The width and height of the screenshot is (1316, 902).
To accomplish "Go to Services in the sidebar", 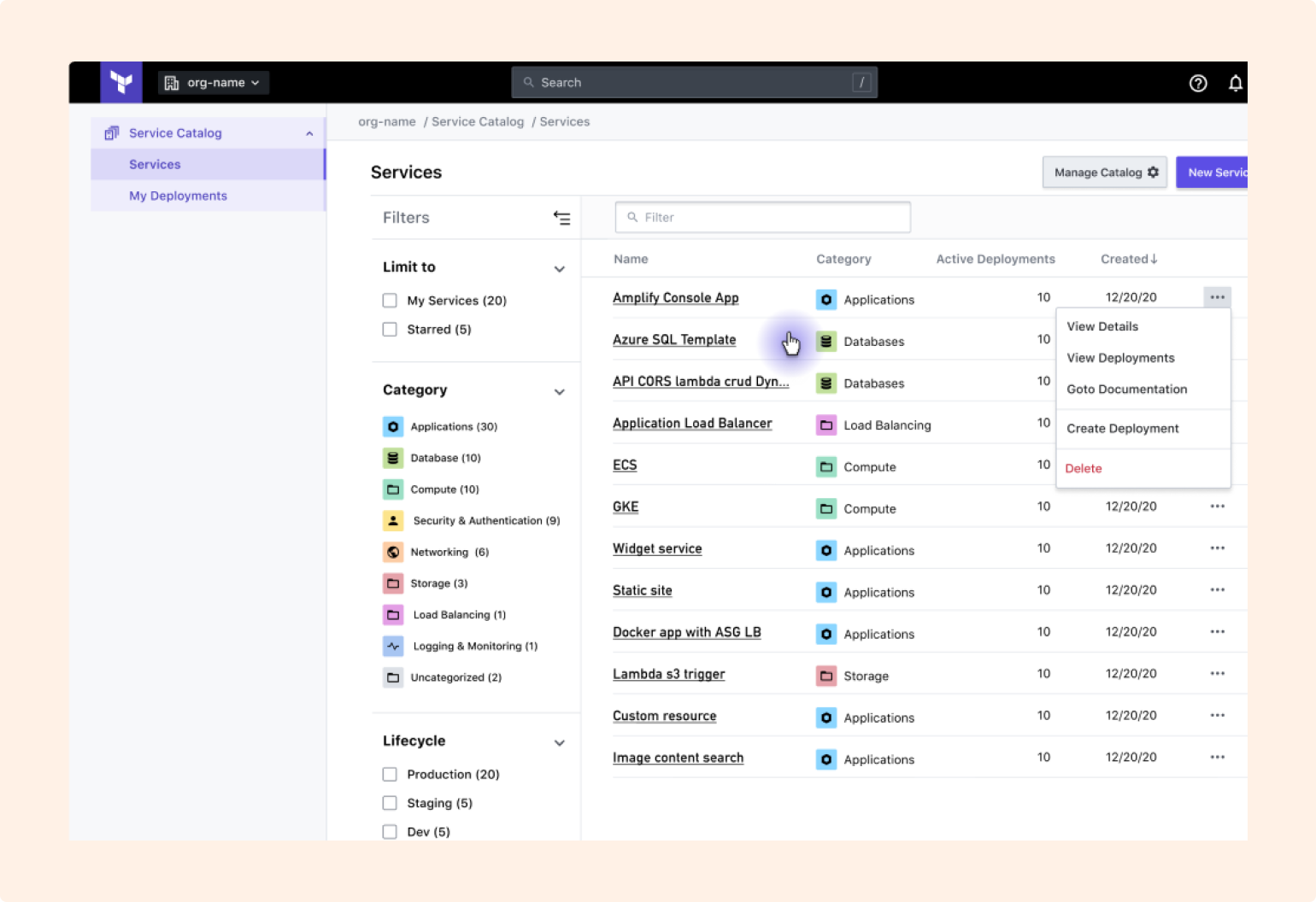I will pyautogui.click(x=208, y=165).
